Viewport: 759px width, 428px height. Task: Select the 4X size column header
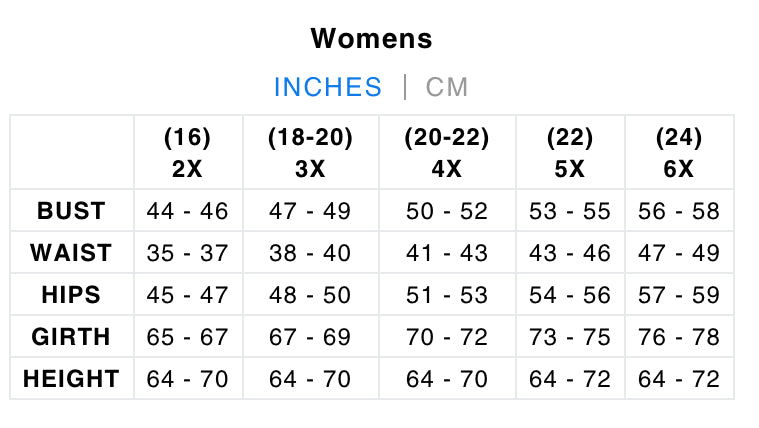click(x=446, y=153)
